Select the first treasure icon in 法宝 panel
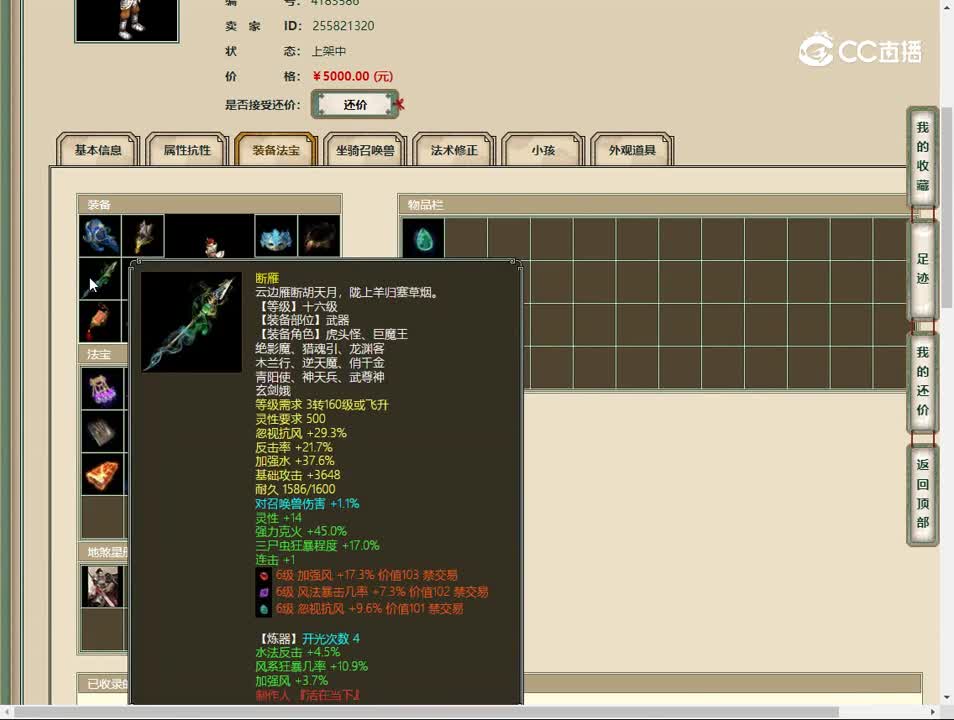This screenshot has height=720, width=954. (101, 389)
